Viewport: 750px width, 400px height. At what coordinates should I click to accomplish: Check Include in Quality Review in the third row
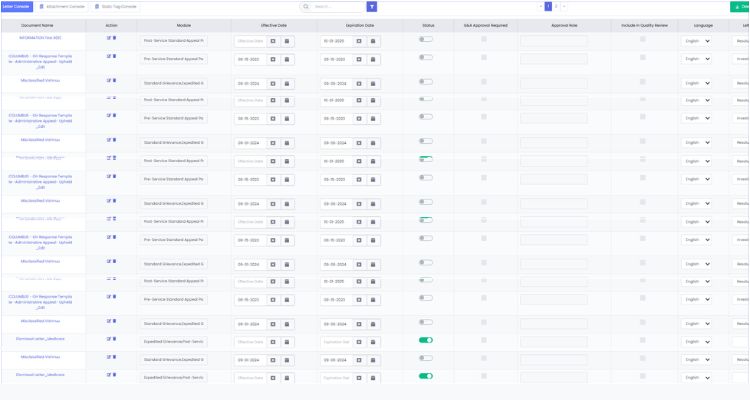pyautogui.click(x=643, y=81)
